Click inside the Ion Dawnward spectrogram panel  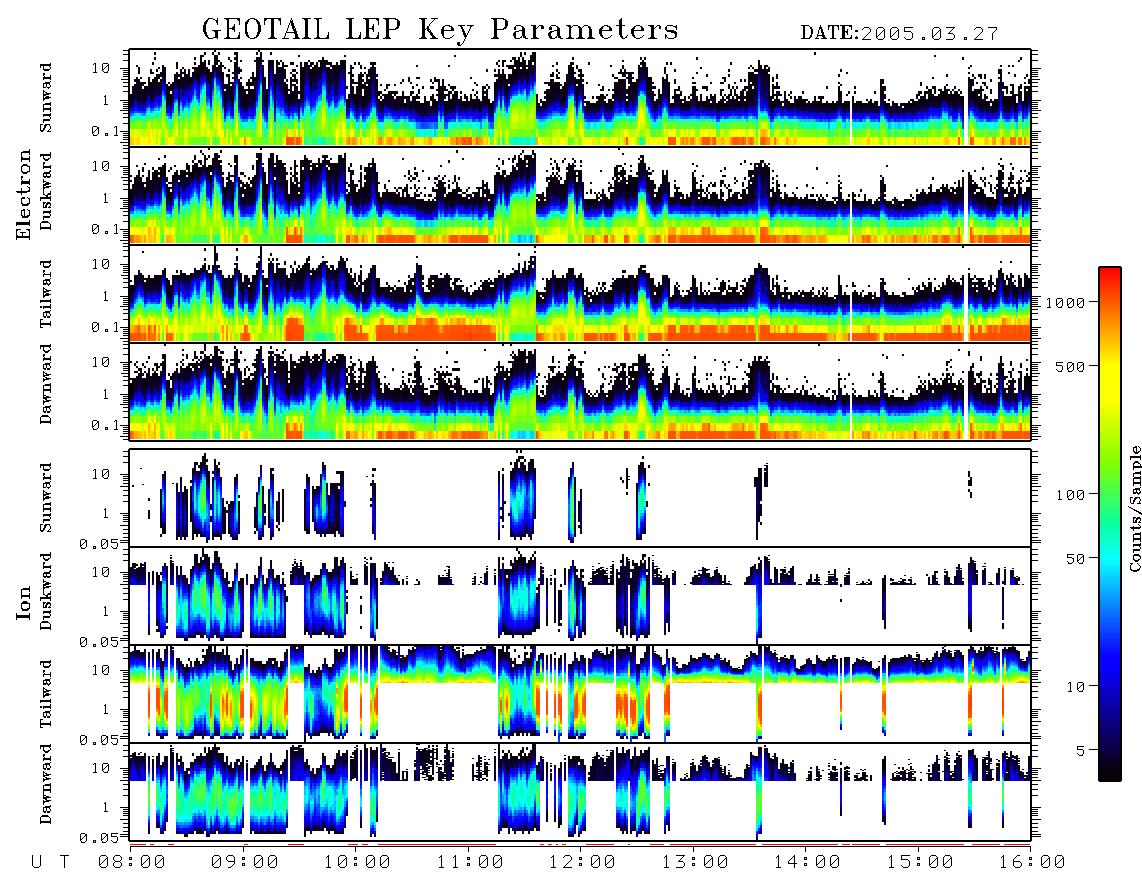[x=580, y=792]
